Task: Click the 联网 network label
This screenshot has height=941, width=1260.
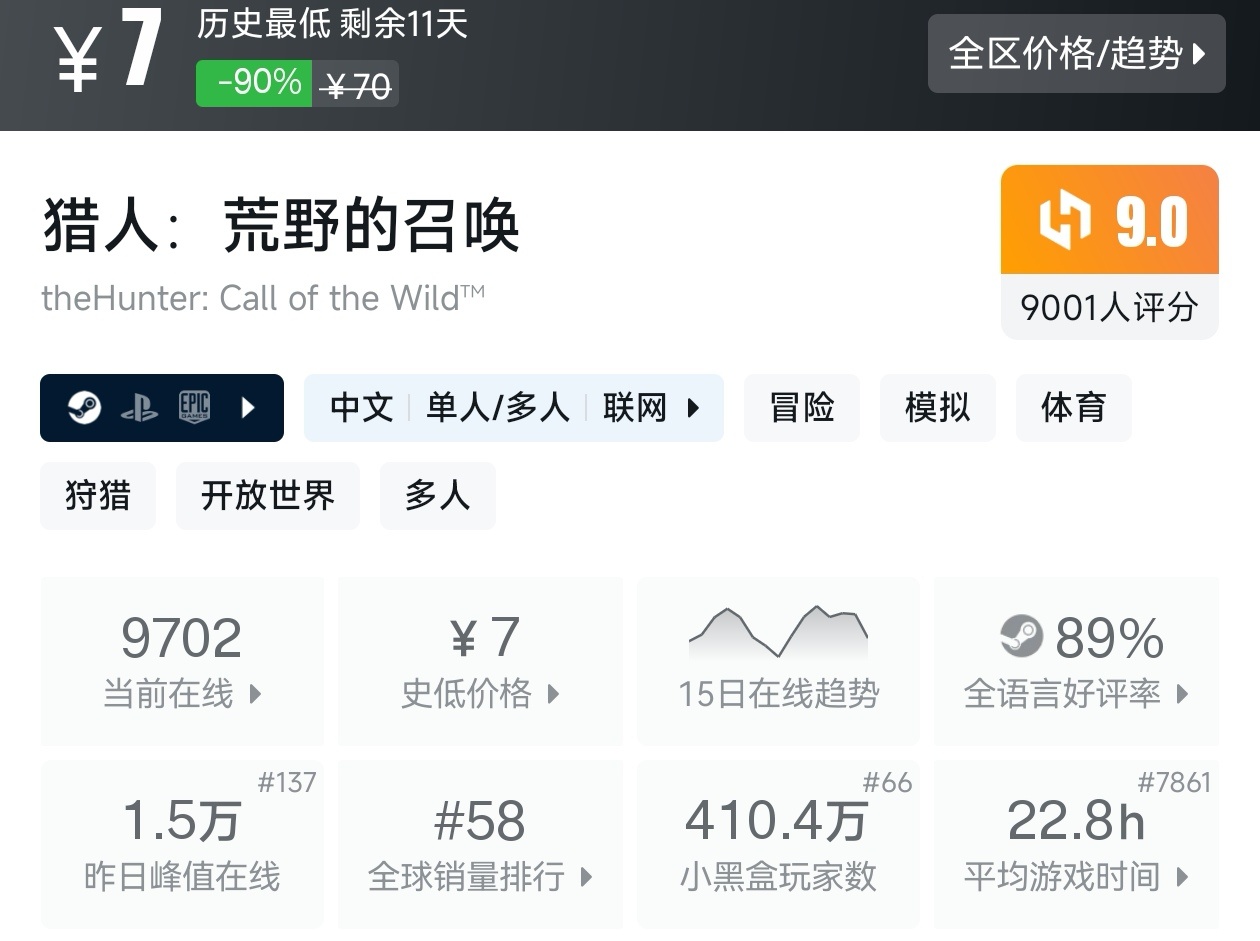Action: click(x=635, y=408)
